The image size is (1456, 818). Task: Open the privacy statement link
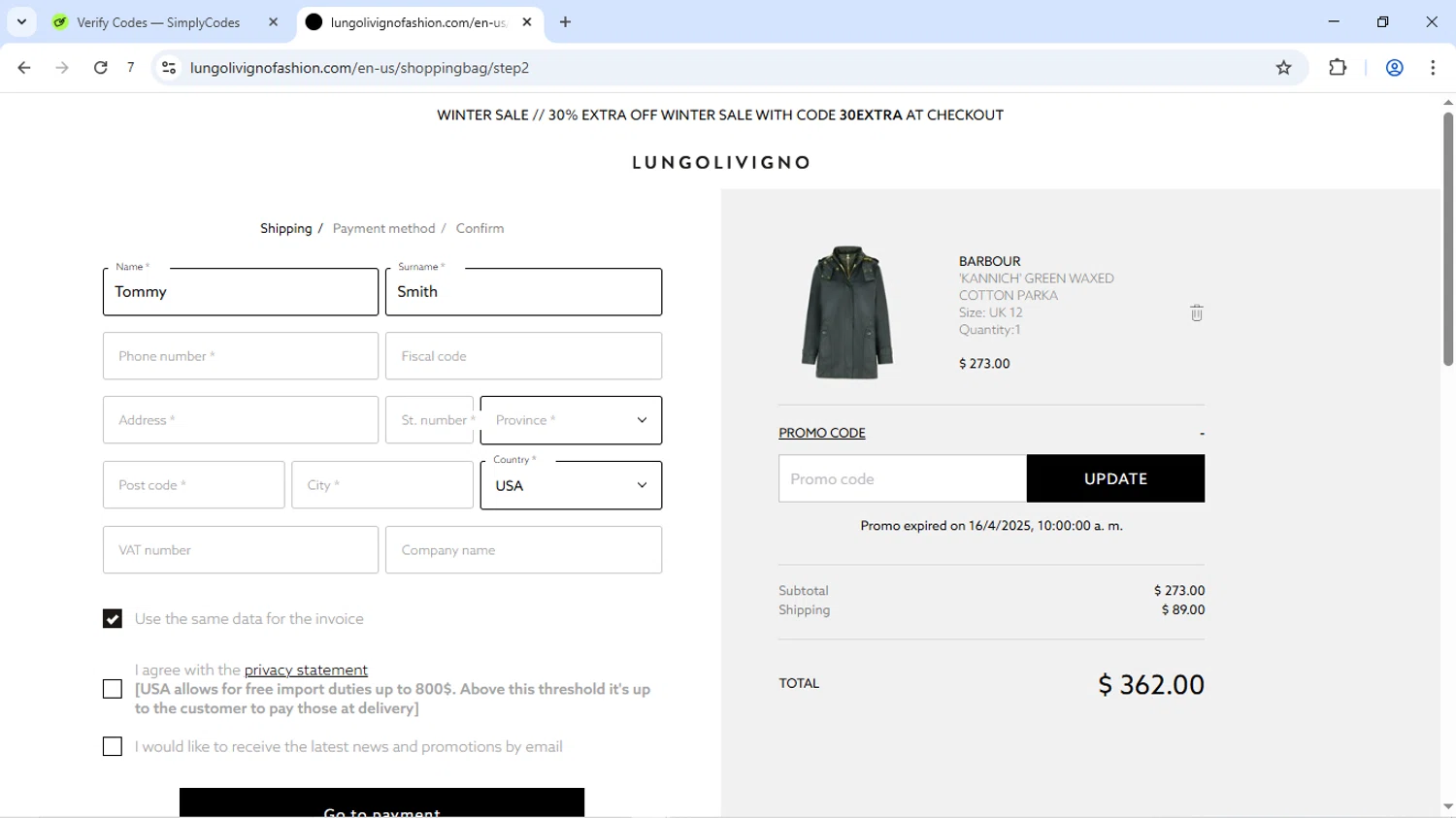click(306, 671)
